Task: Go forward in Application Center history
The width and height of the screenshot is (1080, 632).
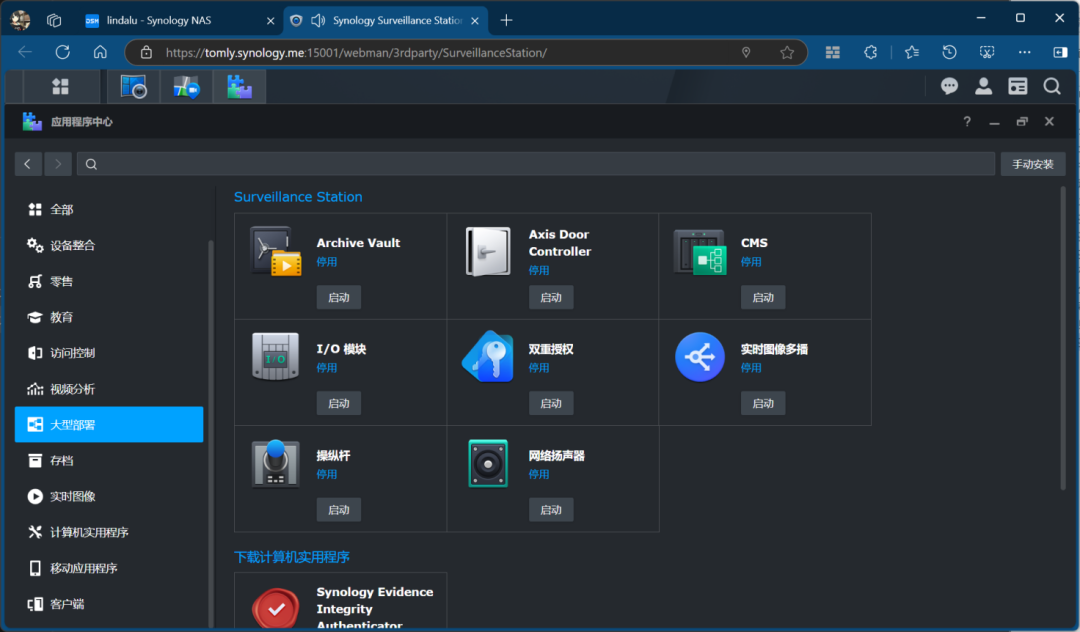Action: (x=58, y=164)
